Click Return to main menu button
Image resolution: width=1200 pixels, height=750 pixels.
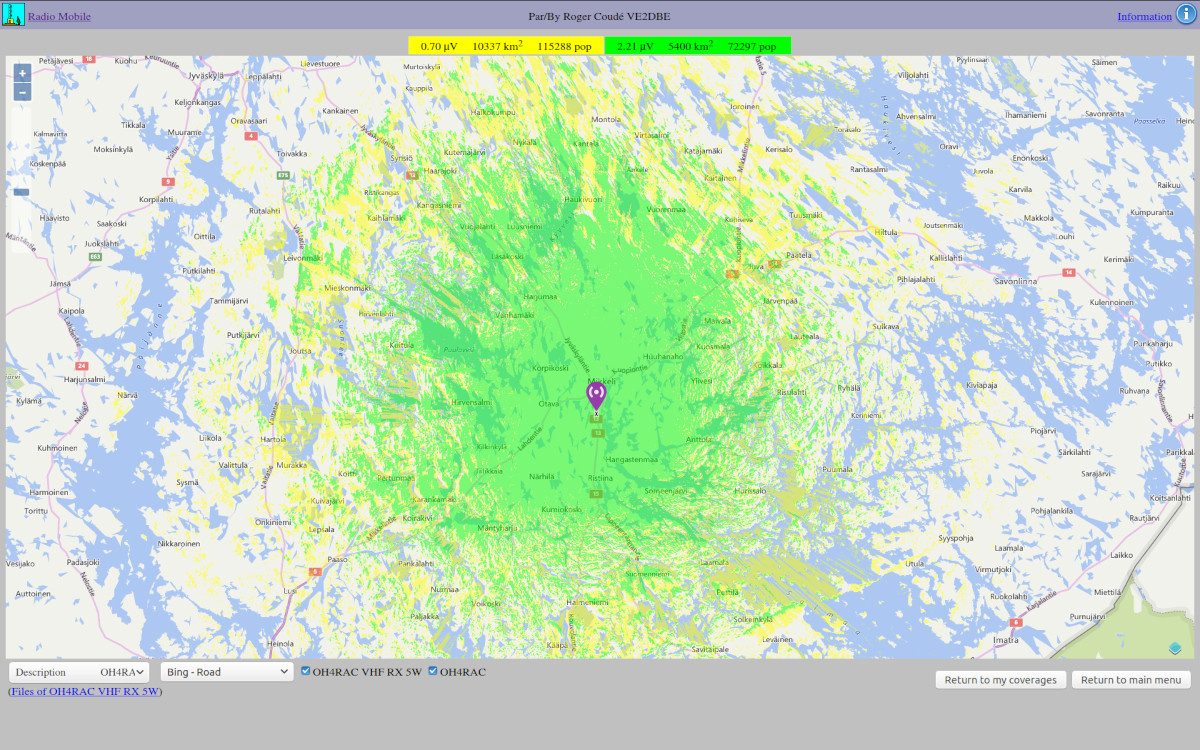(x=1131, y=680)
